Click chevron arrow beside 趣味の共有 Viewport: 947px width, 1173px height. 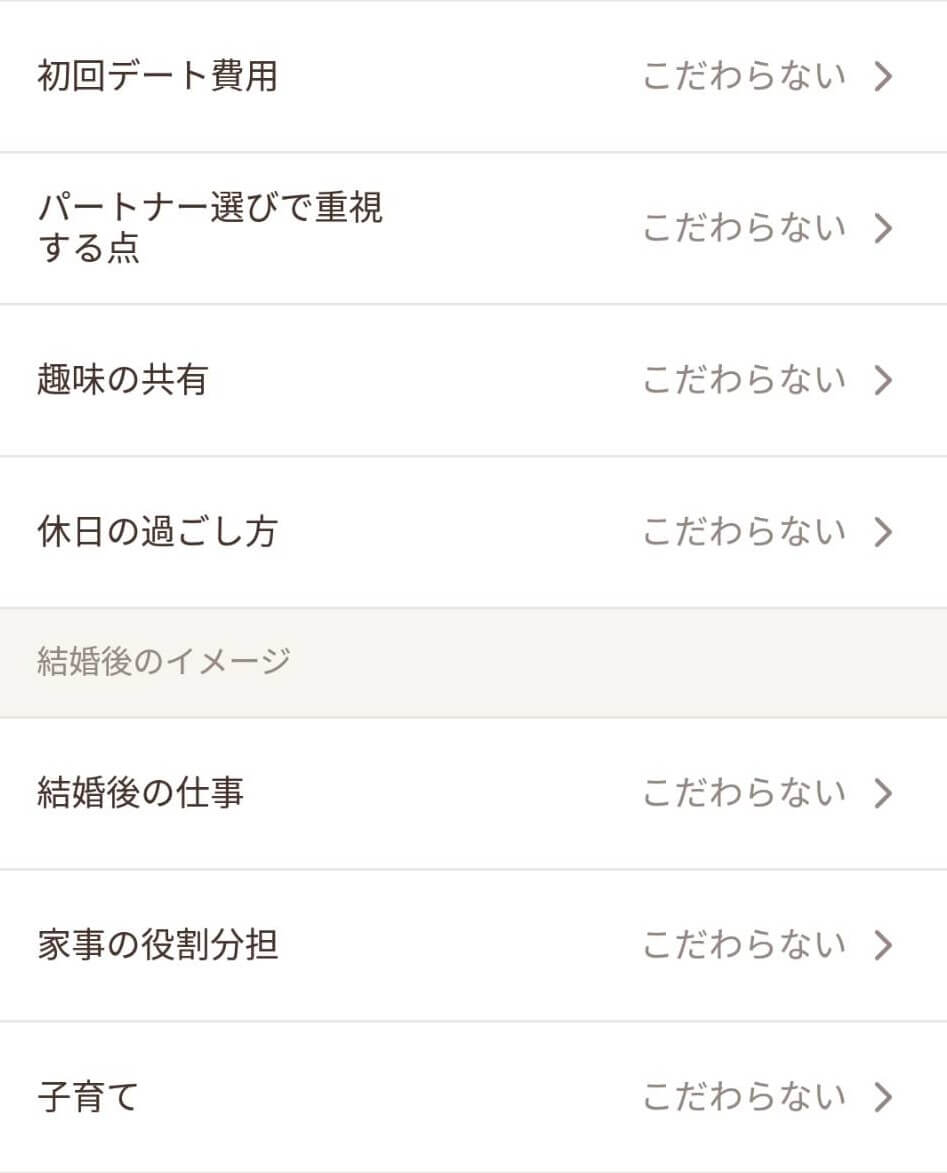883,380
